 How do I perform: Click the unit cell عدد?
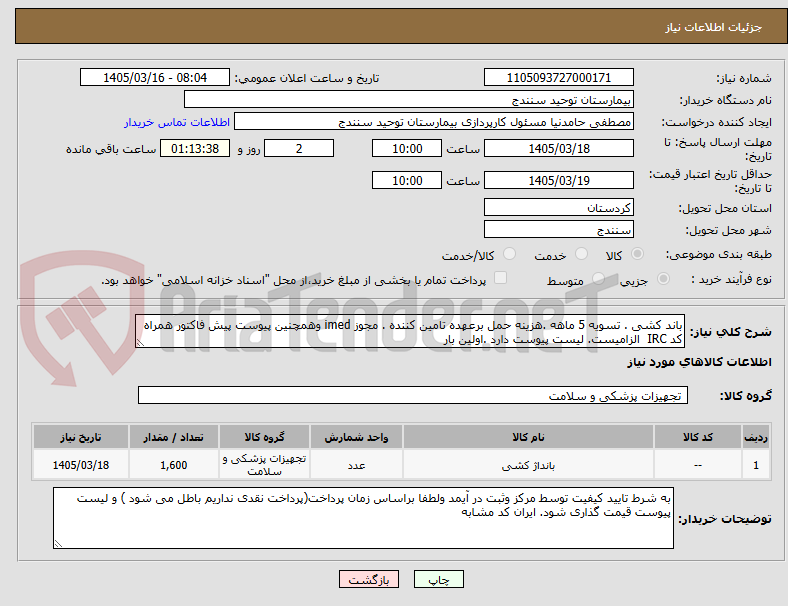coord(356,465)
